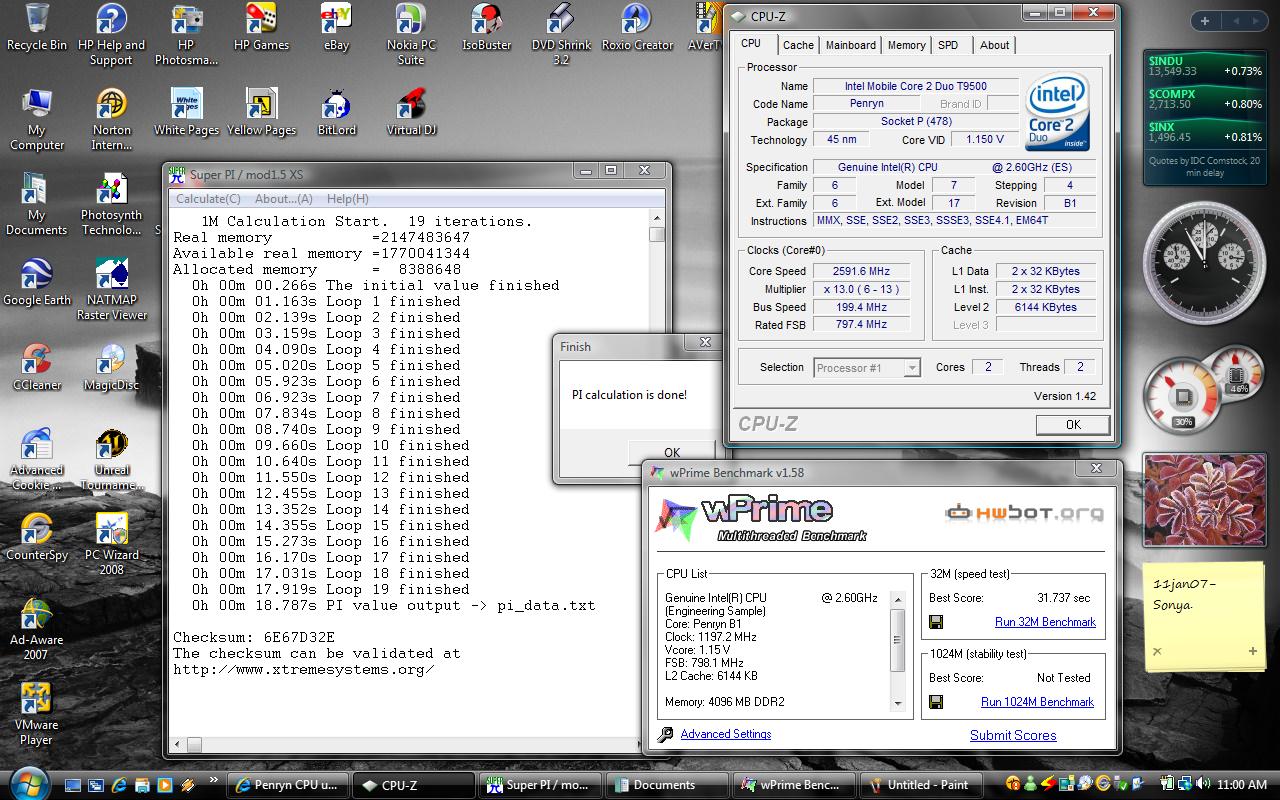Viewport: 1280px width, 800px height.
Task: Open the Processor #1 selection dropdown
Action: point(867,368)
